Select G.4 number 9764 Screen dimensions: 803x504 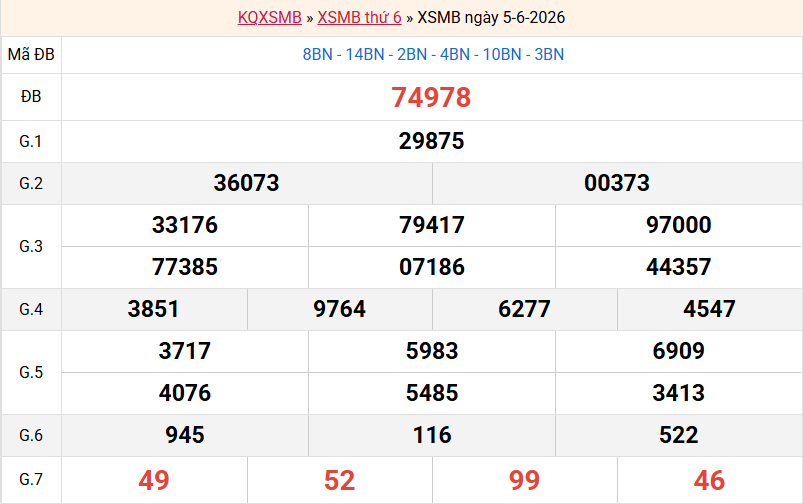coord(340,309)
